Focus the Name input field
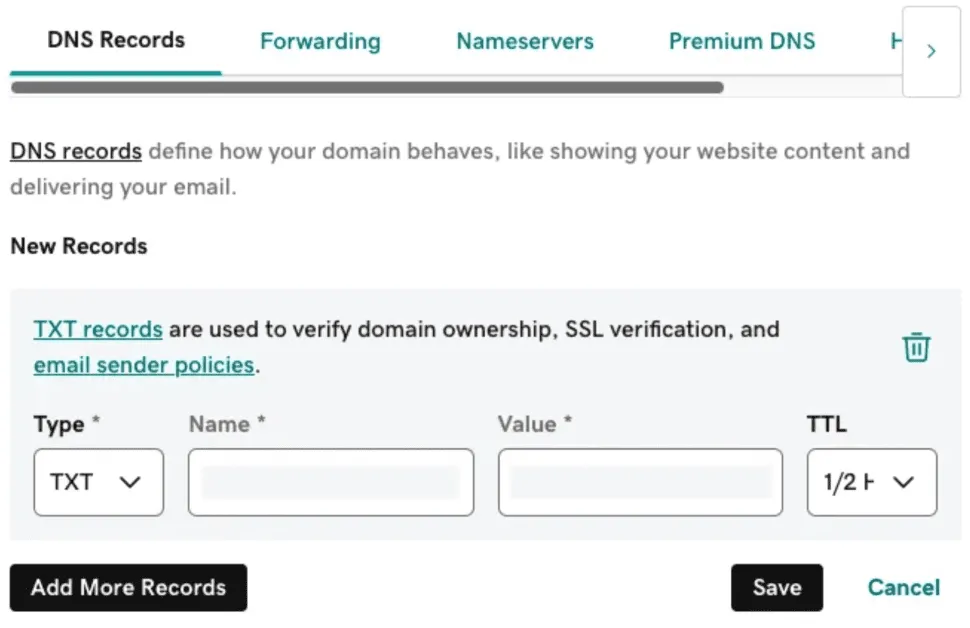 pos(330,482)
